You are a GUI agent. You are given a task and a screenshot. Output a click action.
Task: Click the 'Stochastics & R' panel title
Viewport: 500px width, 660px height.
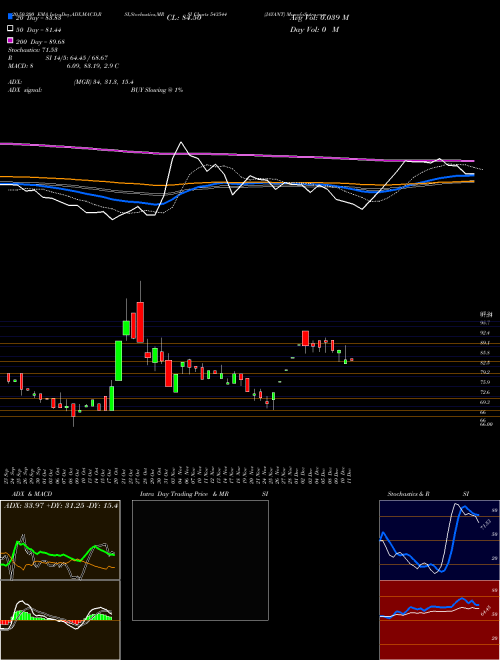(x=408, y=494)
